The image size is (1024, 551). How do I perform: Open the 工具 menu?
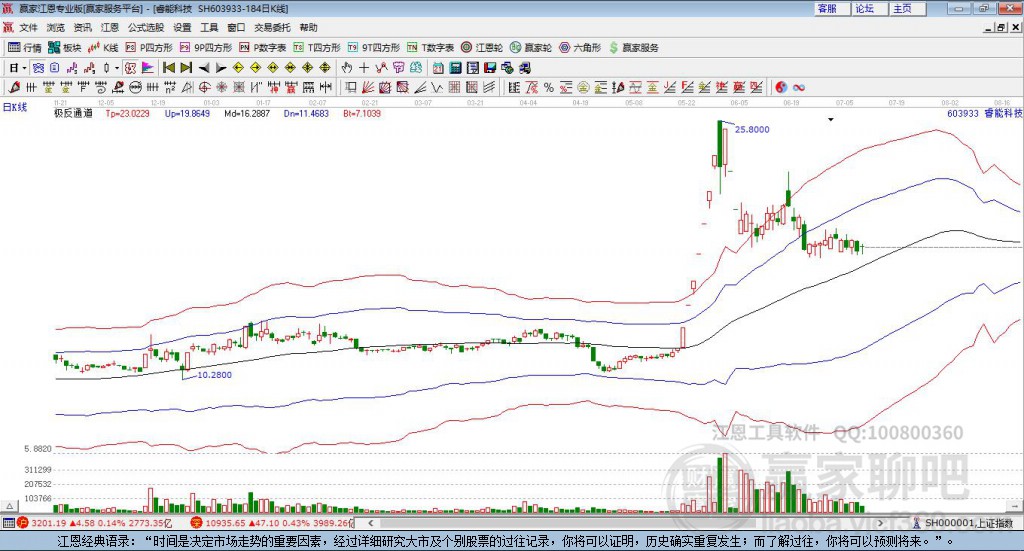(209, 27)
